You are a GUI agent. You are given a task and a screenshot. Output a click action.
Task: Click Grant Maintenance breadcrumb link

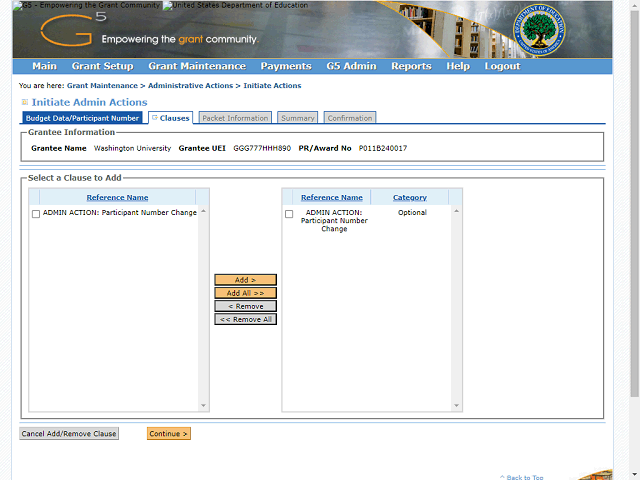(102, 86)
